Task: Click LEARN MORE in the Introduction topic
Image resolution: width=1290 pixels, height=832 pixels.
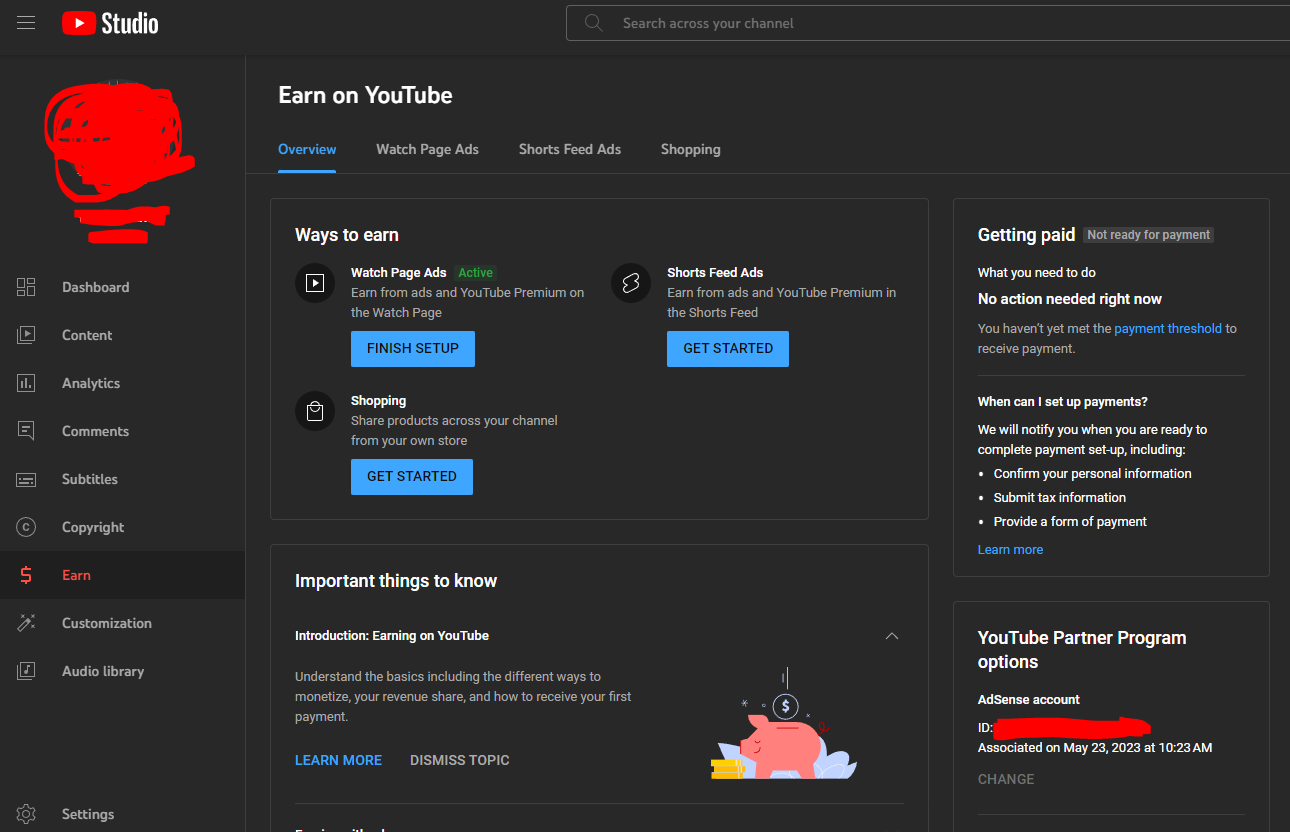Action: click(338, 760)
